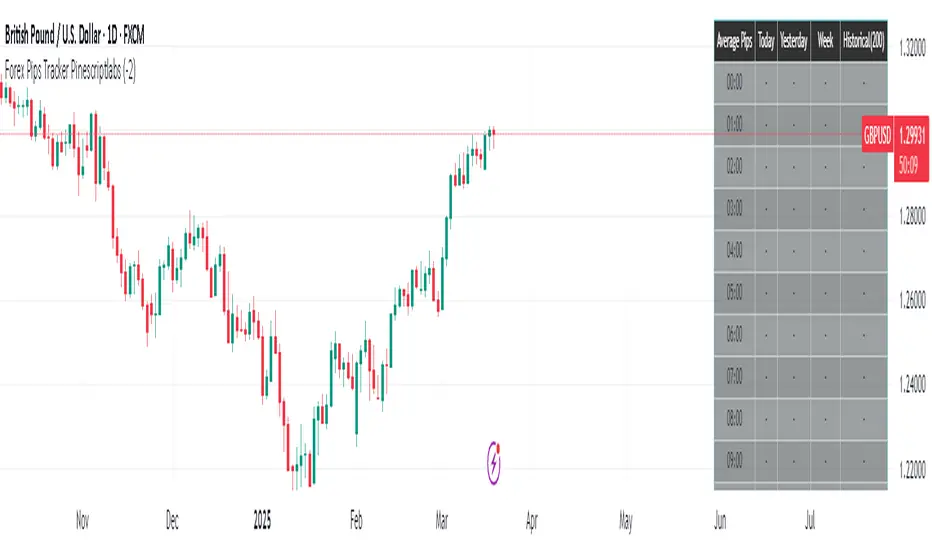The height and width of the screenshot is (550, 932).
Task: Click the 2025 label on time axis
Action: click(262, 521)
